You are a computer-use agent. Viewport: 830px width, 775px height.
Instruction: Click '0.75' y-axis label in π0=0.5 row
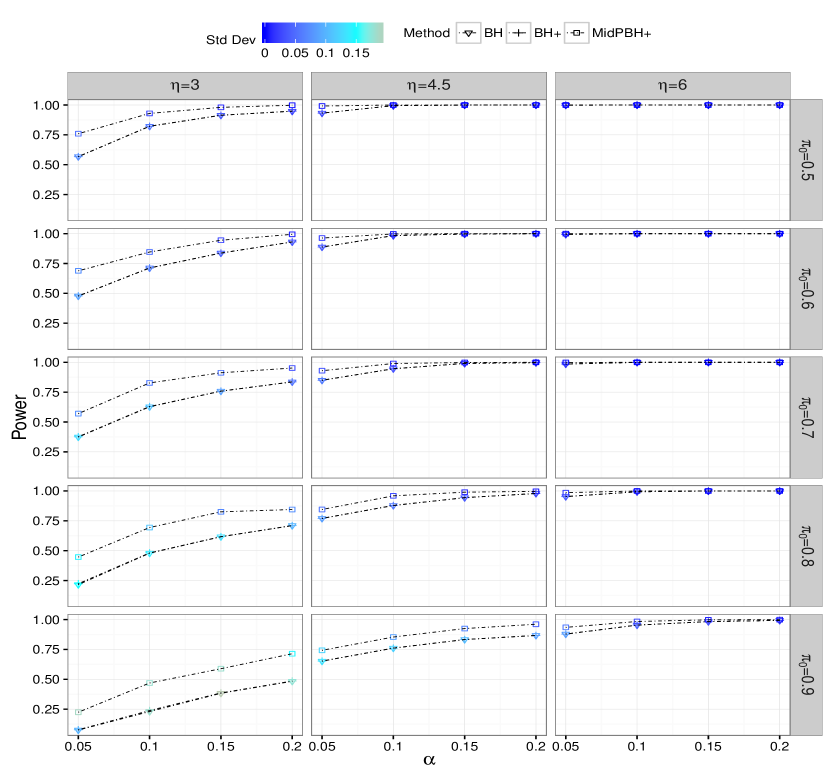46,135
